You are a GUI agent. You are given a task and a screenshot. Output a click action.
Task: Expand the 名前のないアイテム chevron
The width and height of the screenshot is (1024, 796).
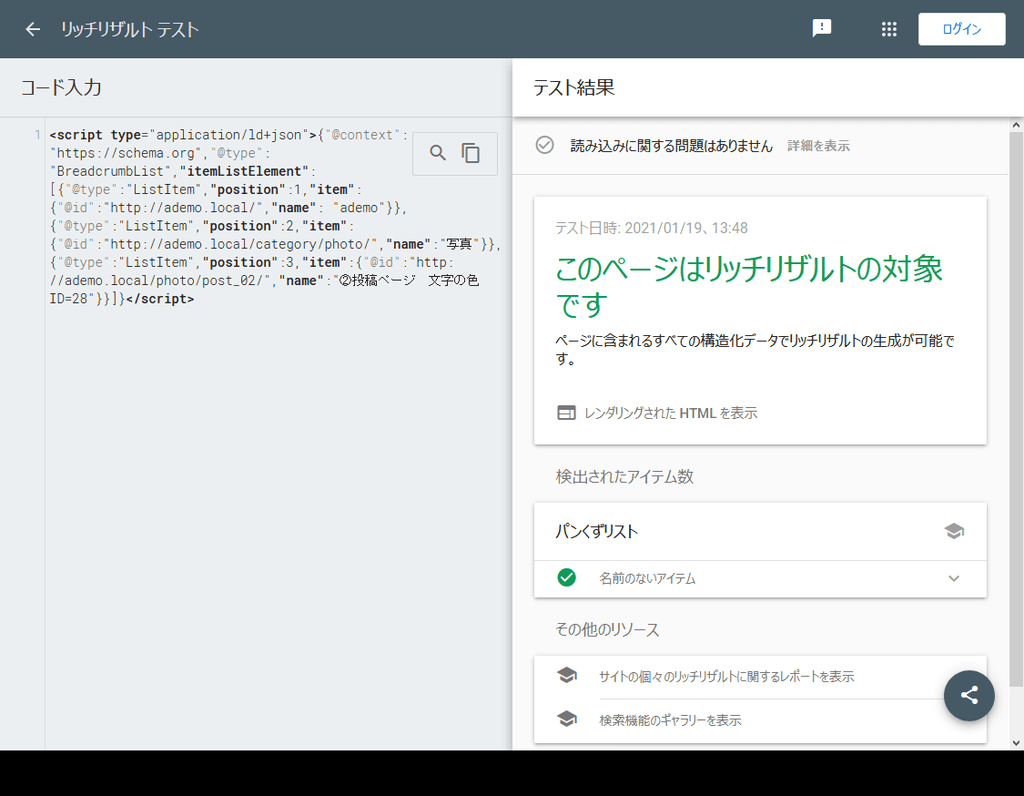point(954,579)
